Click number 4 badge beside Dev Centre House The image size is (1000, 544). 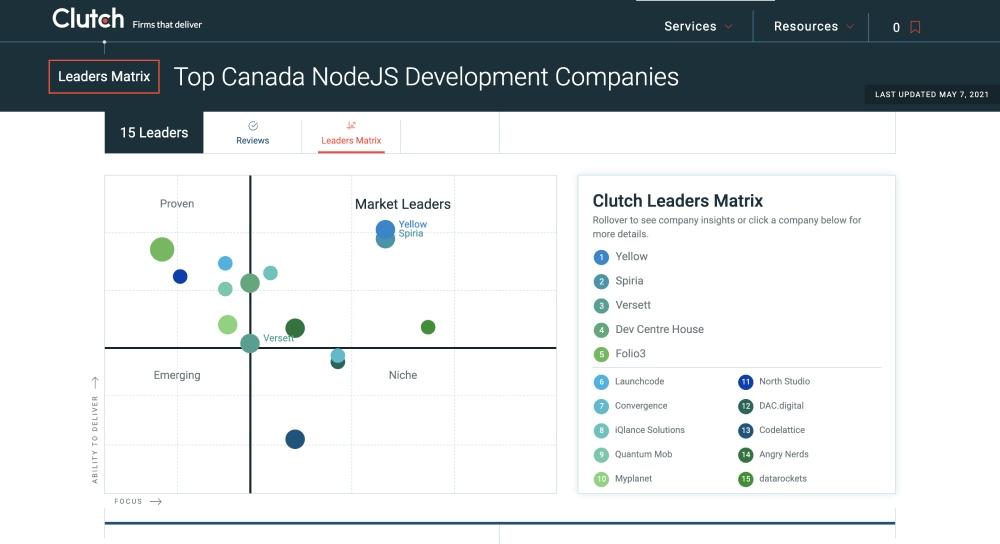[x=601, y=330]
